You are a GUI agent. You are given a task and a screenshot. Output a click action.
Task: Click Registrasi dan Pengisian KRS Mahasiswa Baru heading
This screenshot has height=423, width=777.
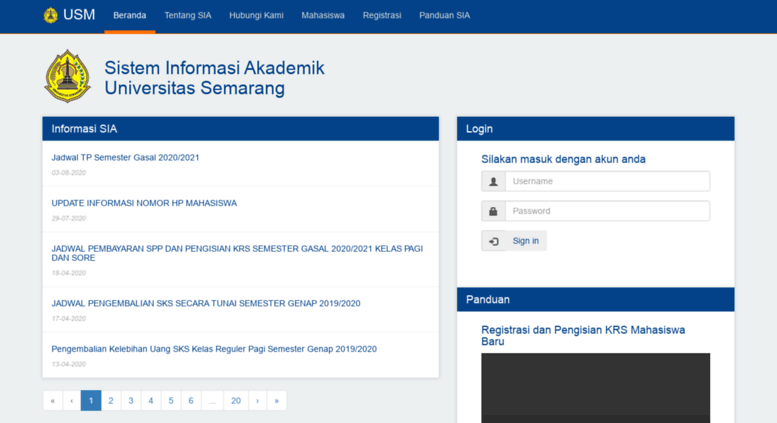[x=583, y=335]
